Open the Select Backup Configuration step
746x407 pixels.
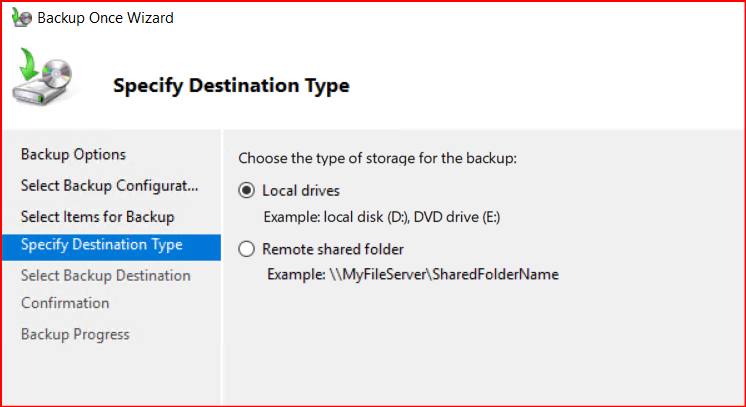(110, 186)
